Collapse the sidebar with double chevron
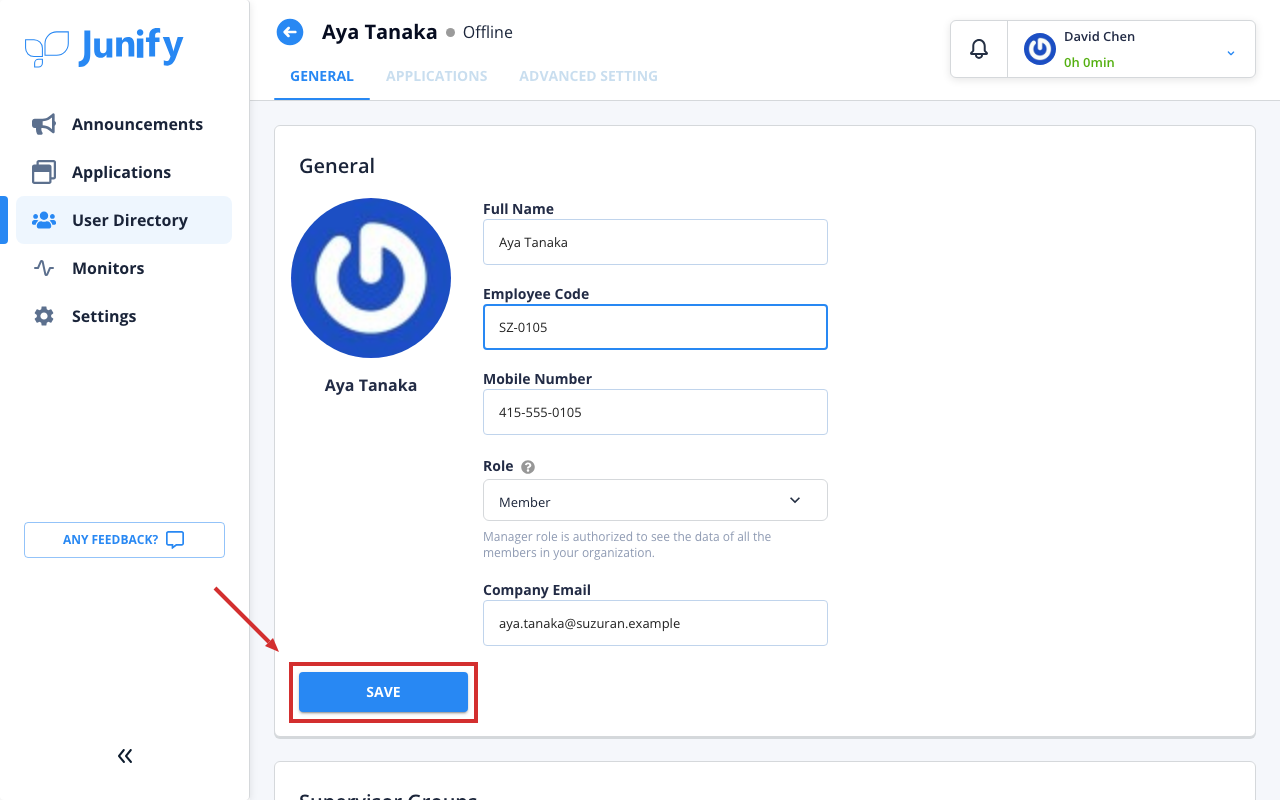The image size is (1280, 800). coord(125,756)
